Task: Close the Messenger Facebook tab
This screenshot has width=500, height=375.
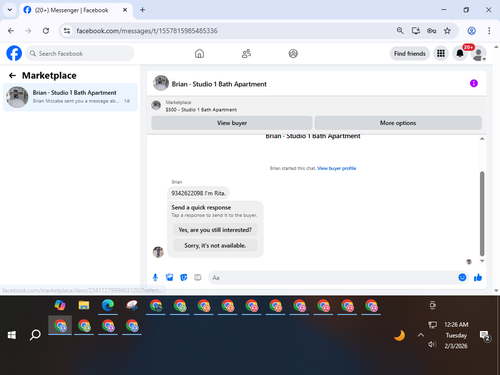Action: pos(125,10)
